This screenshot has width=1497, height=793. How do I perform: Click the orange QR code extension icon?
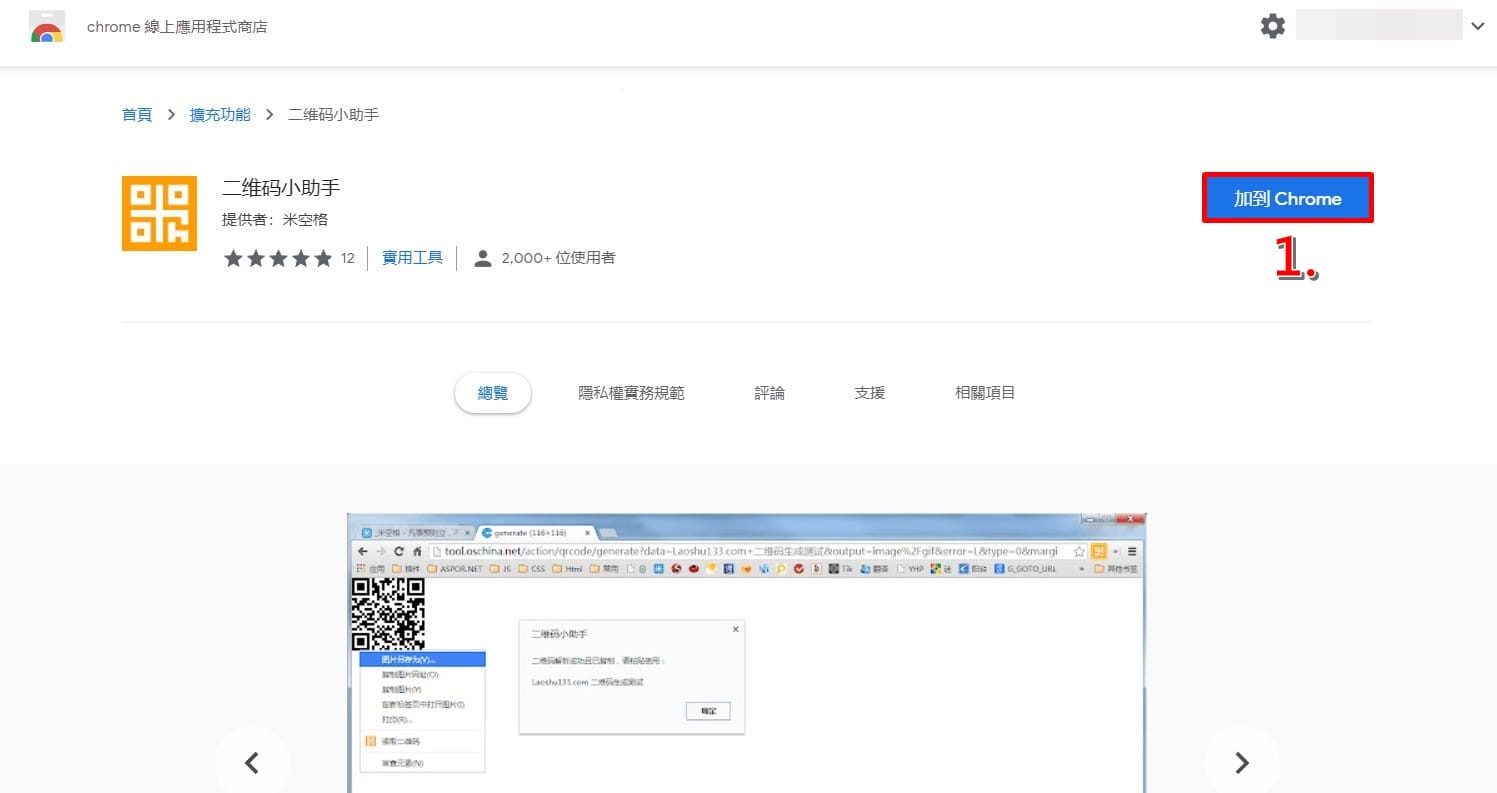tap(159, 213)
